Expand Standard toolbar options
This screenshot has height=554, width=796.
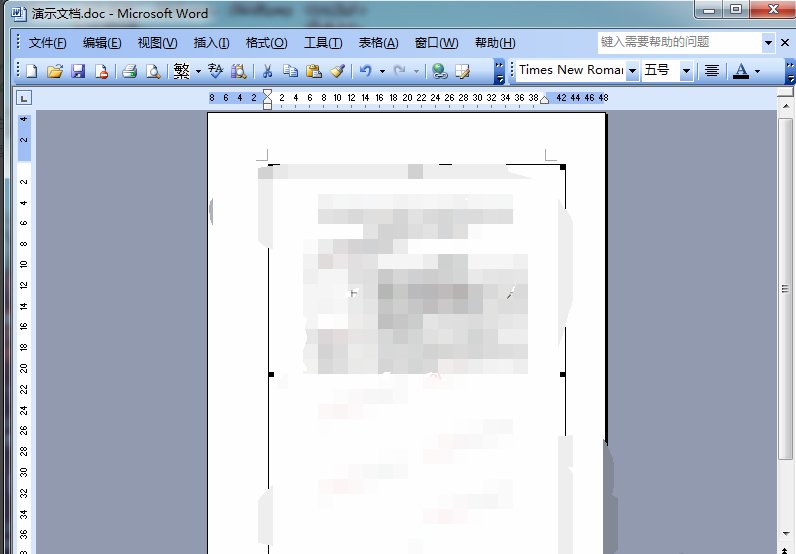500,71
